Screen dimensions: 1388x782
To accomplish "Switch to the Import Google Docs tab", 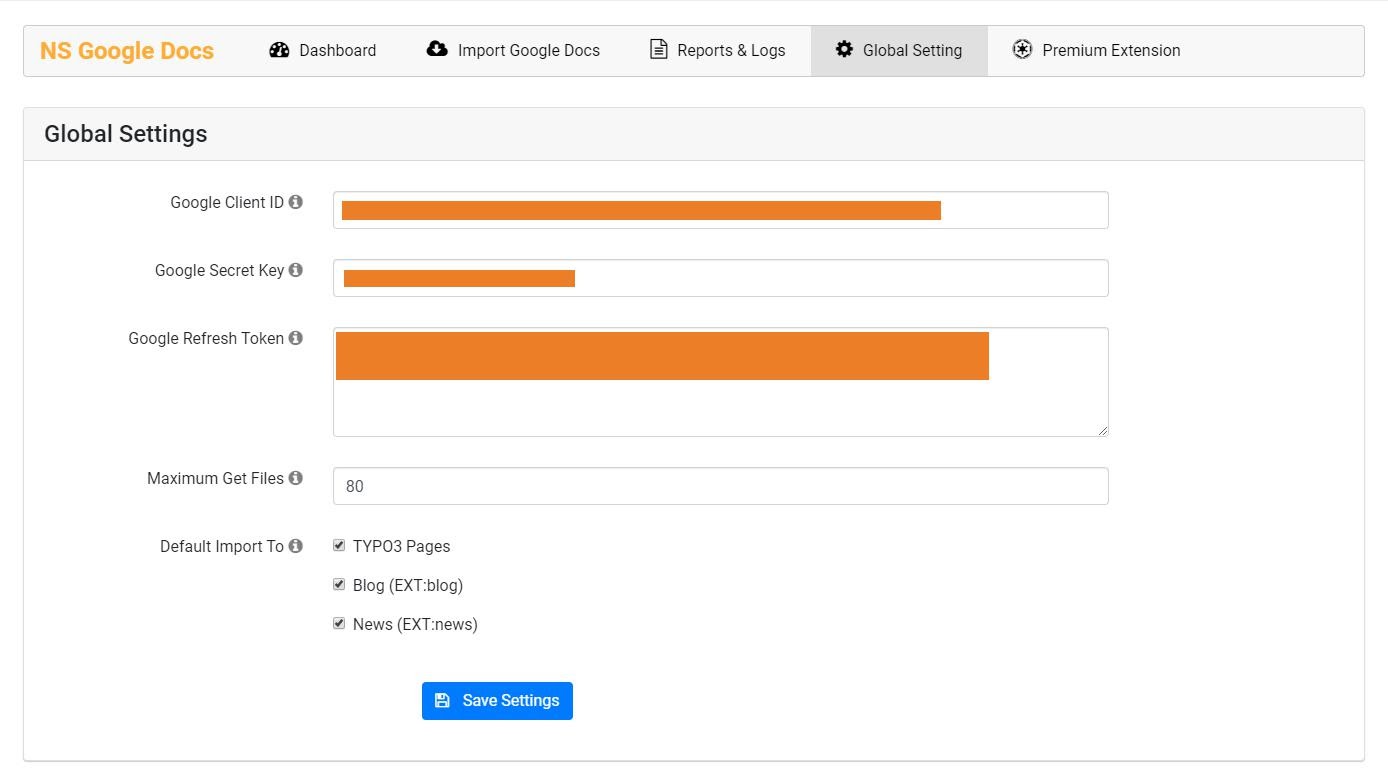I will tap(512, 49).
